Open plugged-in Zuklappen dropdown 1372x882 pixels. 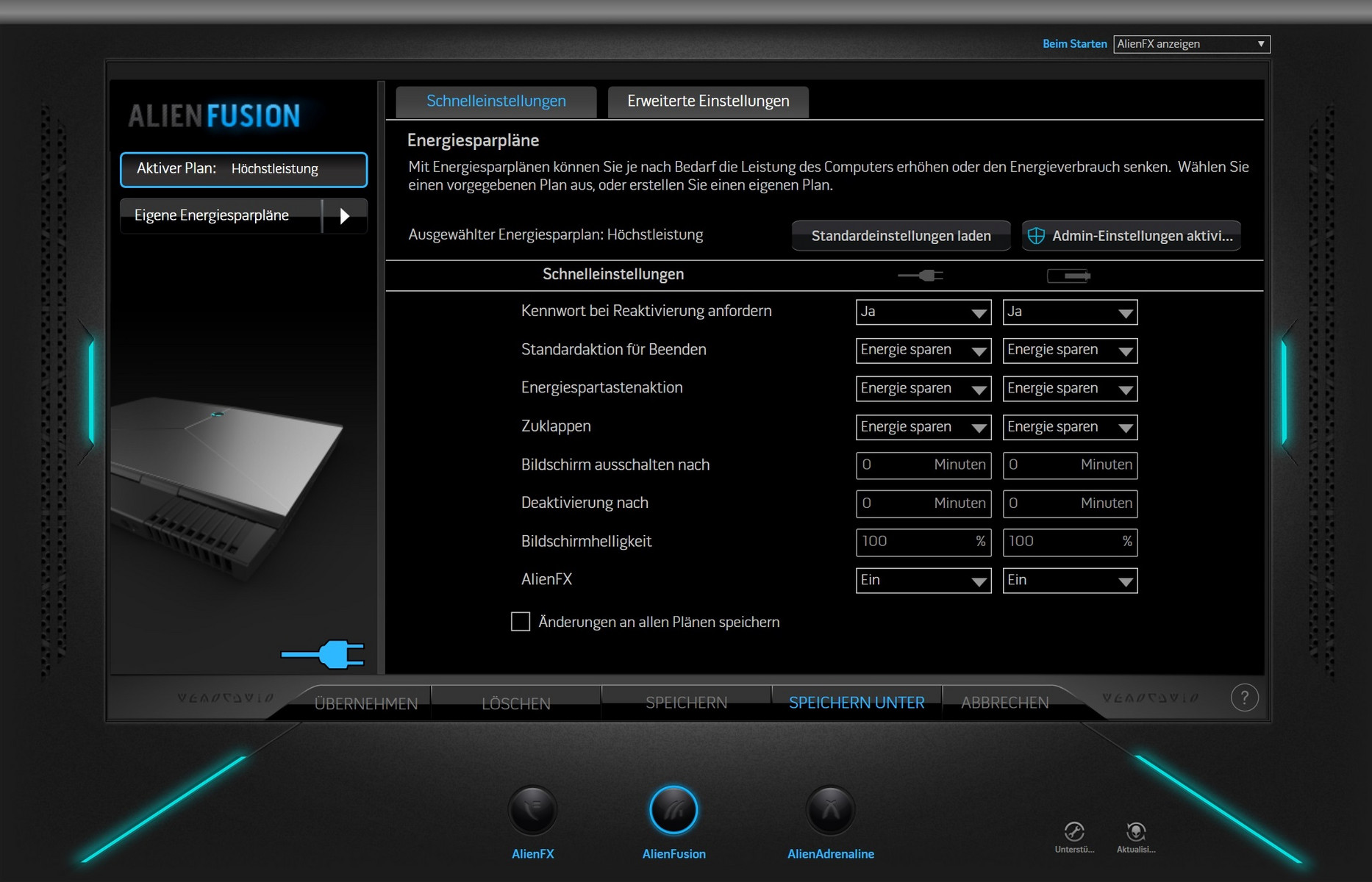pyautogui.click(x=923, y=427)
